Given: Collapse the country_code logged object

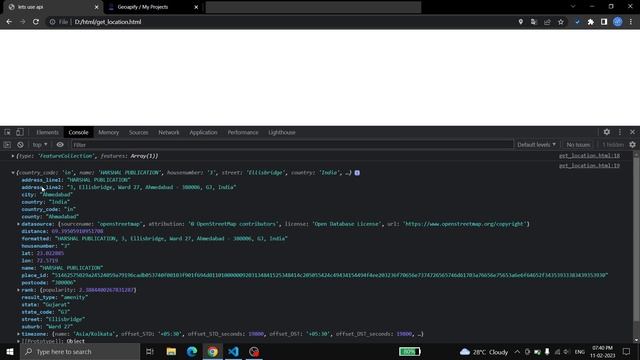Looking at the screenshot, I should tap(13, 173).
